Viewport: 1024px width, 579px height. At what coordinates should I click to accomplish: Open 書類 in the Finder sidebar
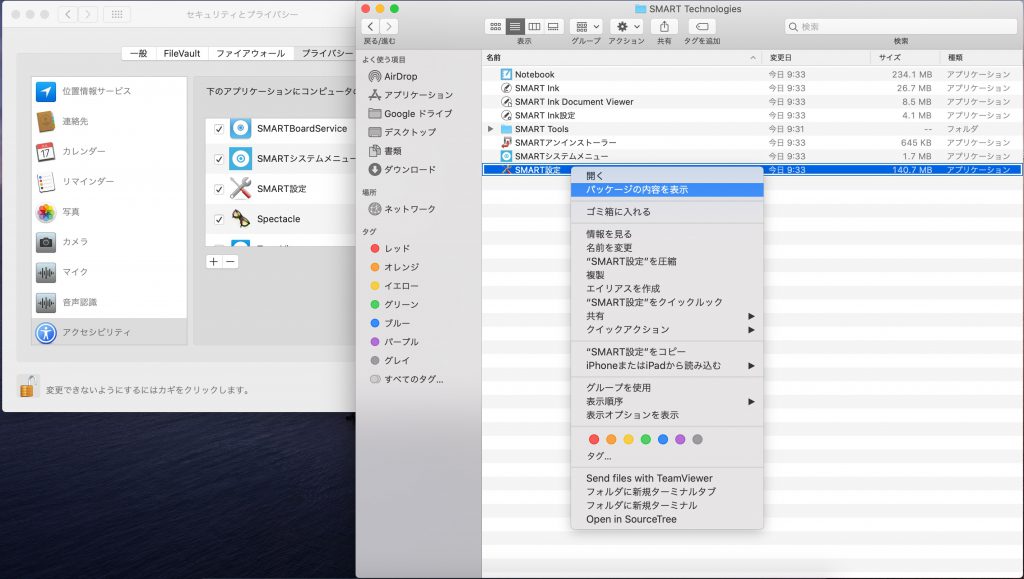[385, 151]
